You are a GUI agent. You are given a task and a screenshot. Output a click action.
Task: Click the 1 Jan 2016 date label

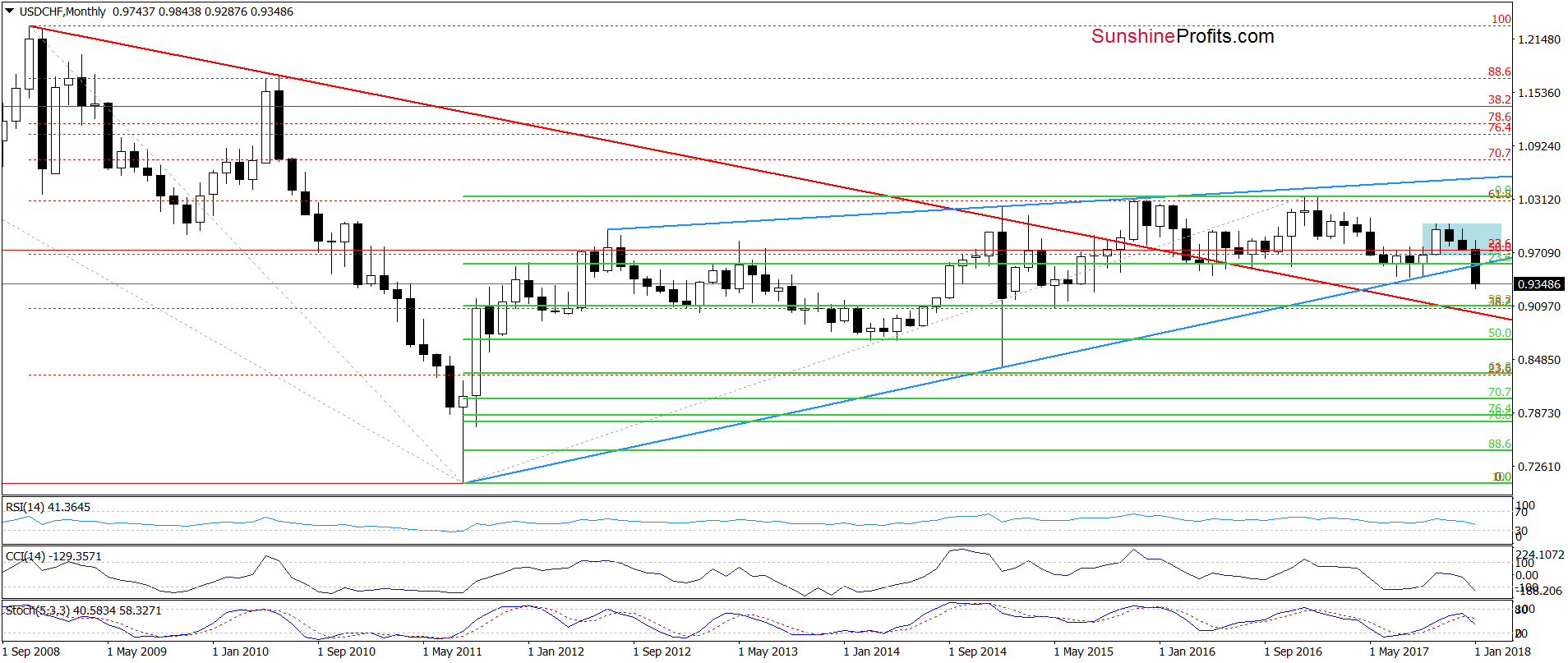(1188, 651)
